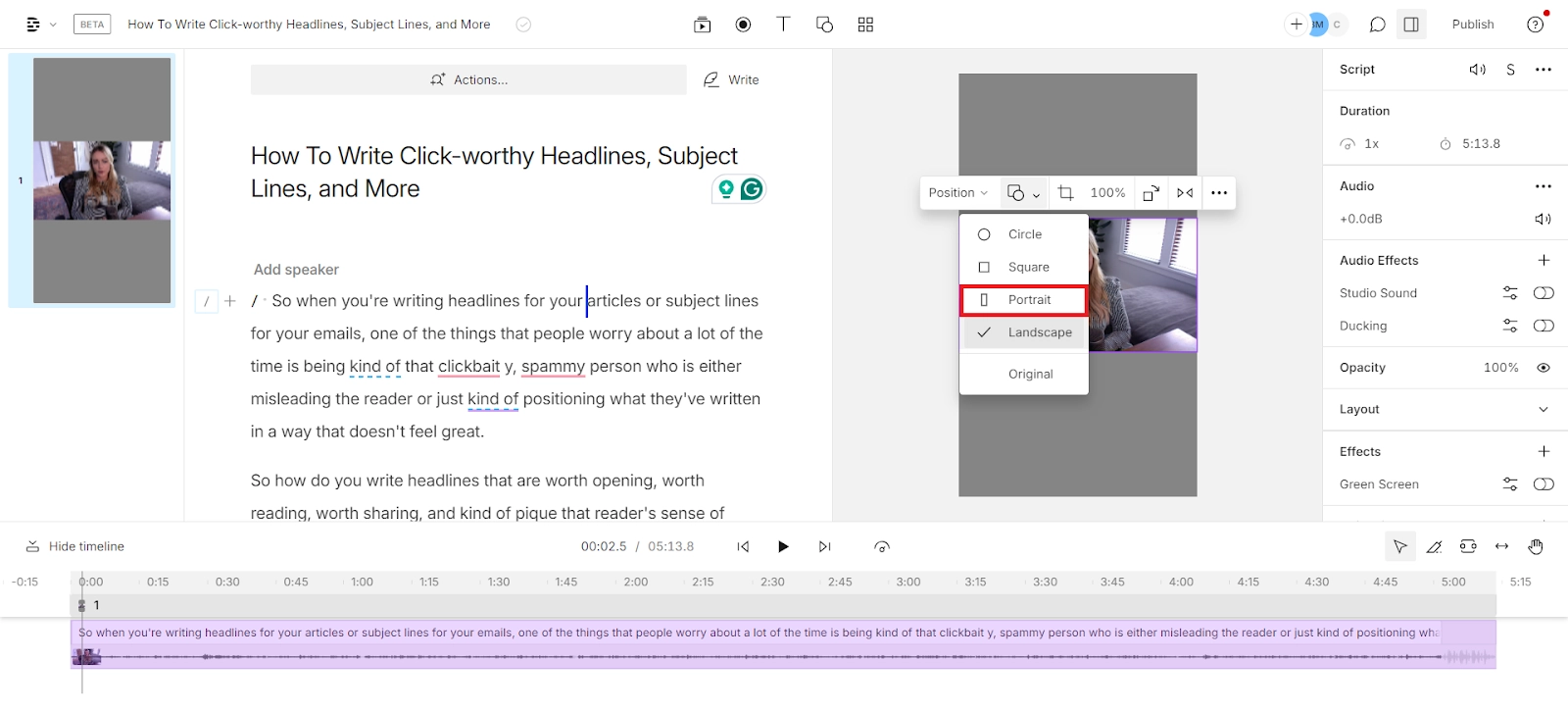This screenshot has height=710, width=1568.
Task: Open the help question mark icon
Action: click(x=1536, y=25)
